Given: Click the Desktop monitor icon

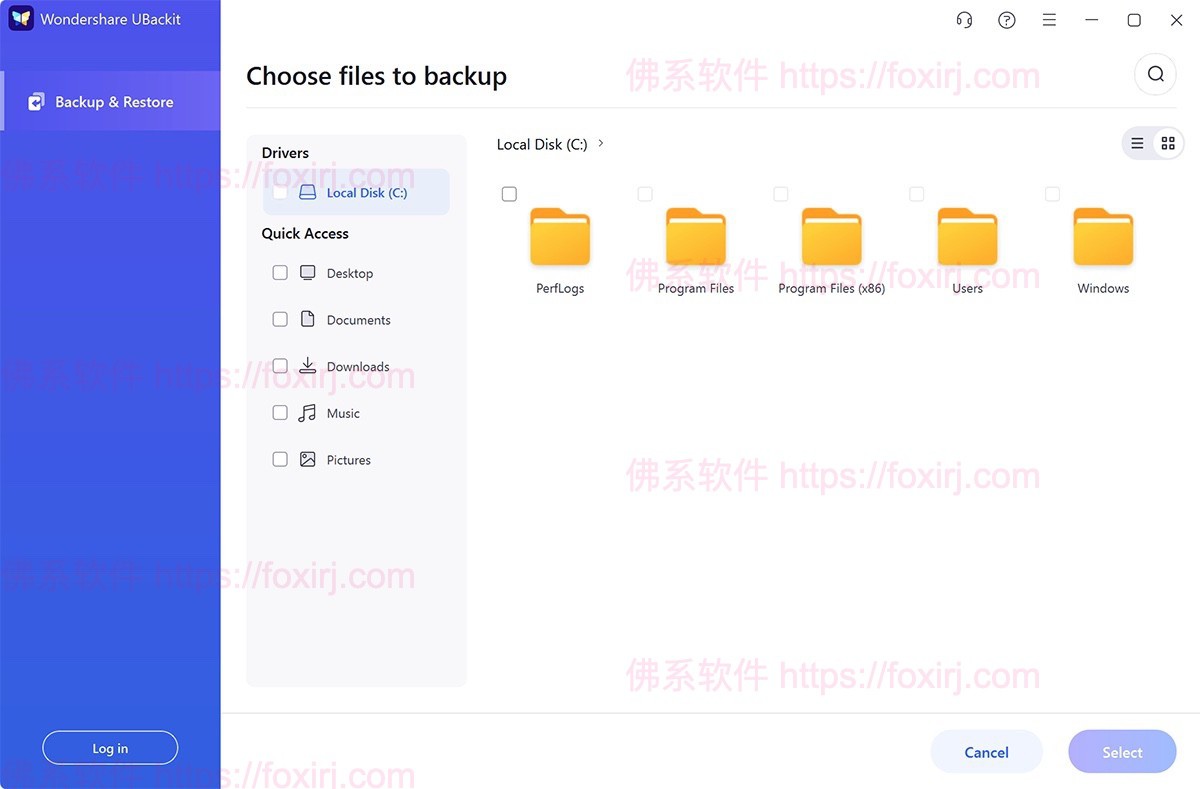Looking at the screenshot, I should 306,272.
